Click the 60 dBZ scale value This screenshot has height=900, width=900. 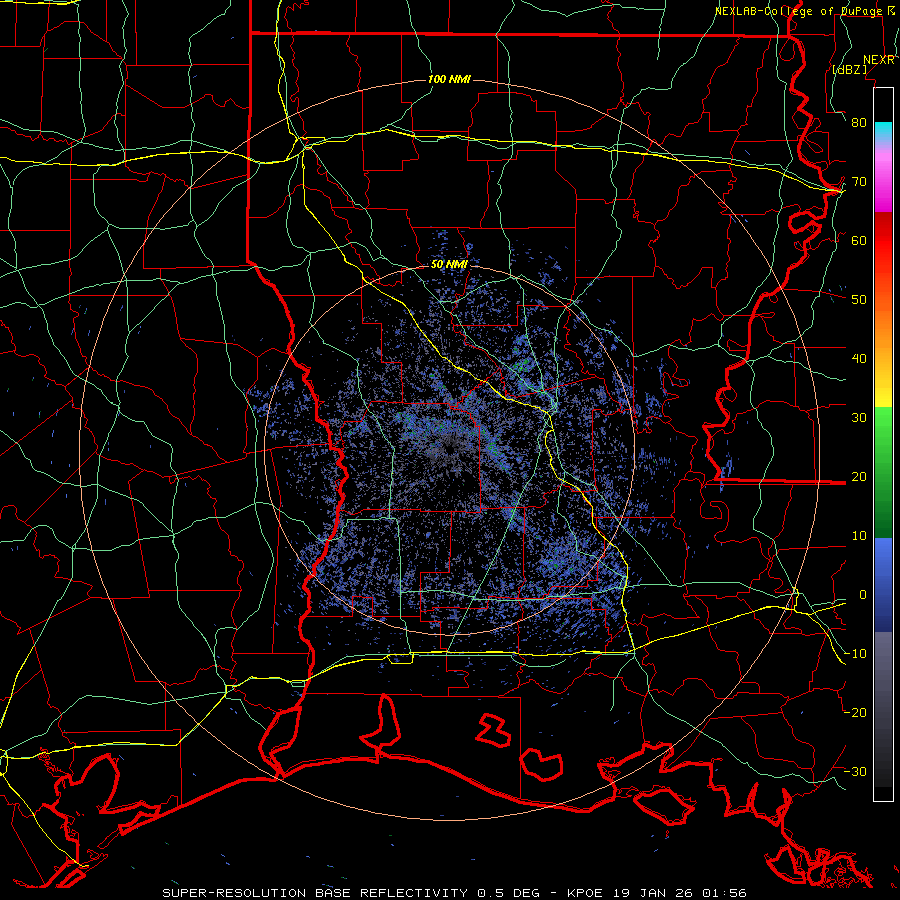(x=859, y=240)
